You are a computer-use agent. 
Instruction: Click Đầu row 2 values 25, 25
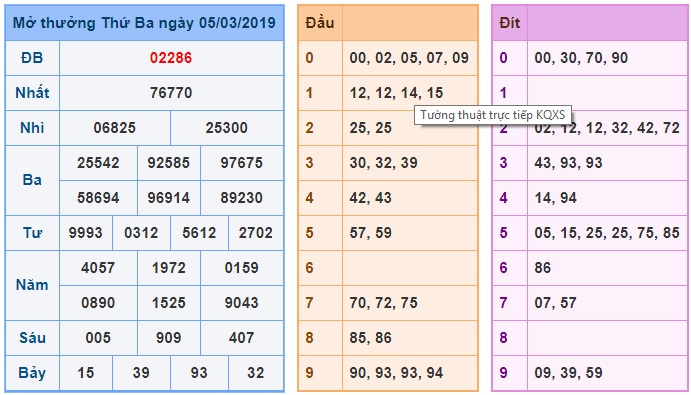371,128
